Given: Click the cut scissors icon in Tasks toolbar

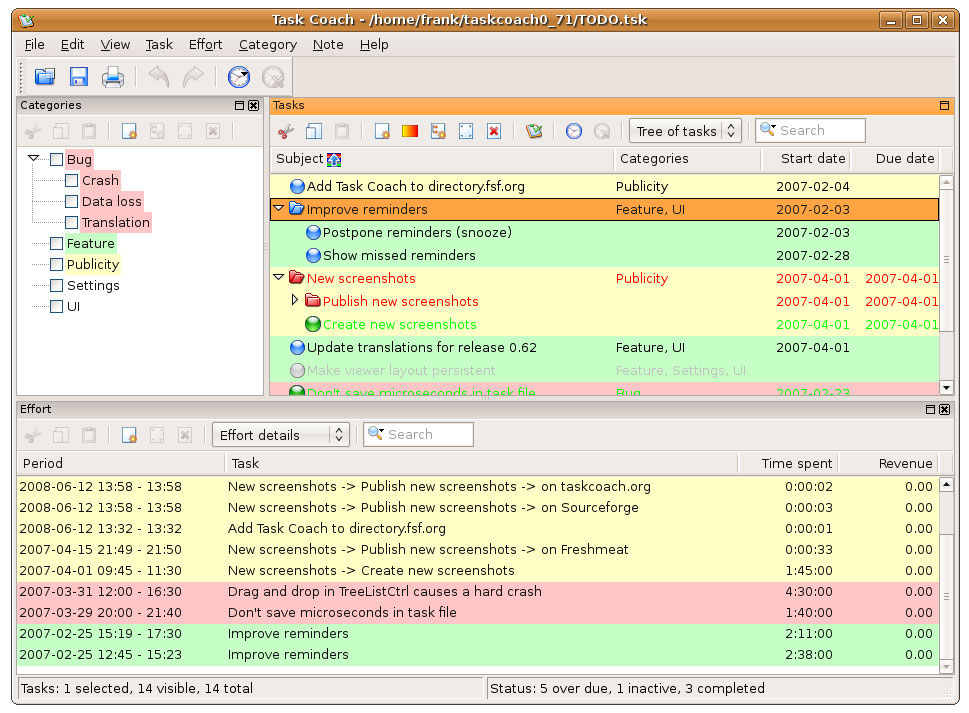Looking at the screenshot, I should [286, 131].
